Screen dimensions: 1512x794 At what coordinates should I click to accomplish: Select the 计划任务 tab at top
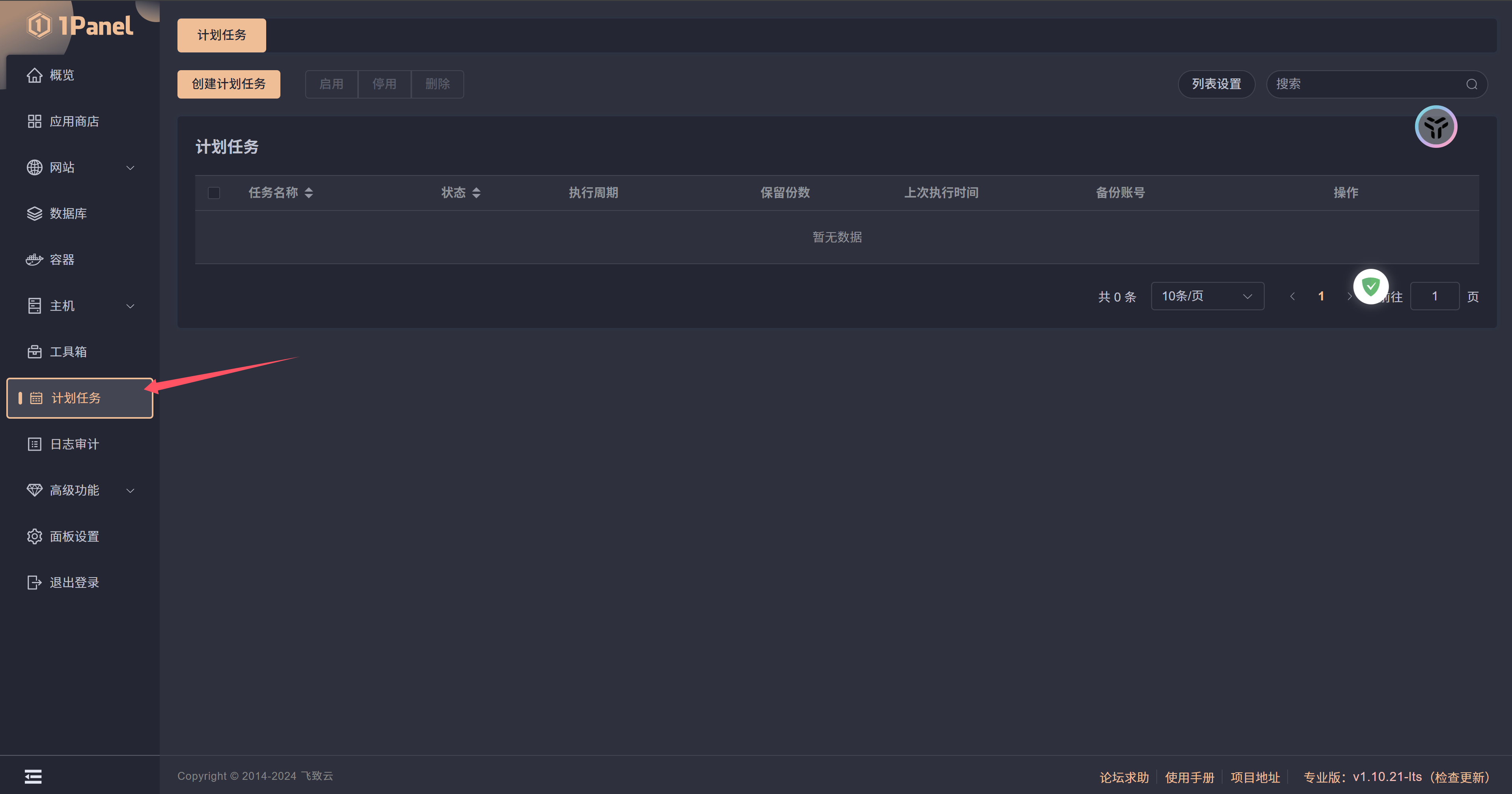(x=221, y=35)
